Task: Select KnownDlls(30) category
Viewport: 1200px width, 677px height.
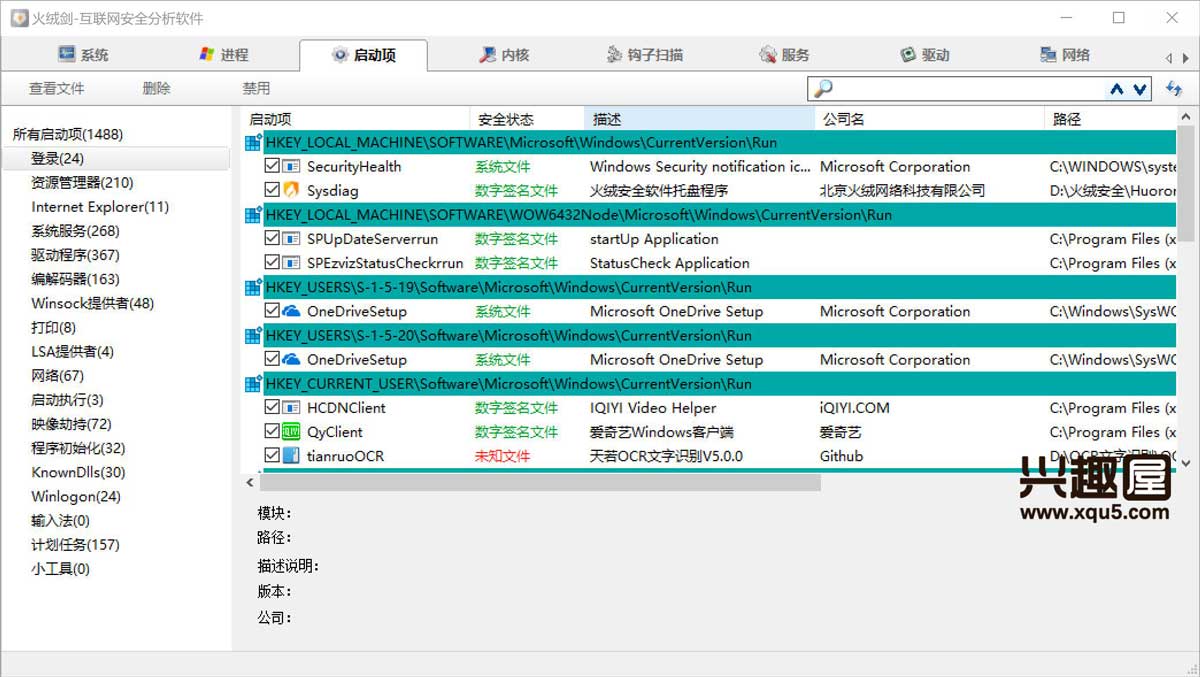Action: coord(78,472)
